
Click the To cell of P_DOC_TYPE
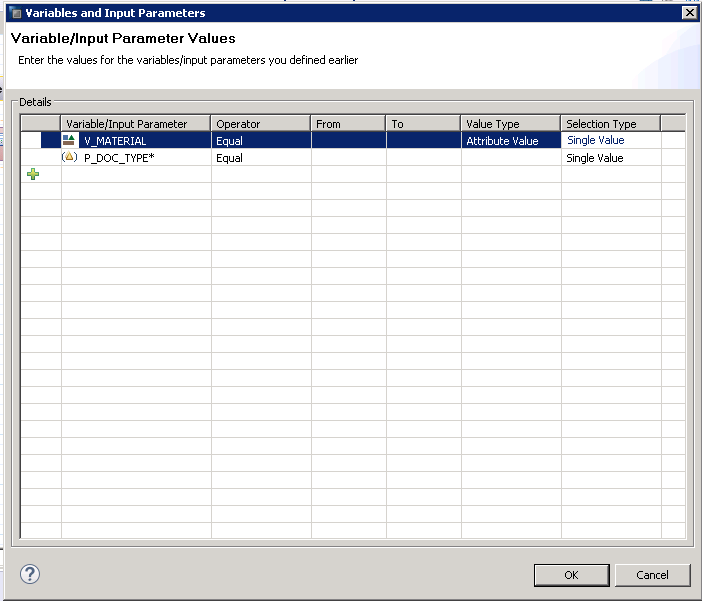(424, 158)
